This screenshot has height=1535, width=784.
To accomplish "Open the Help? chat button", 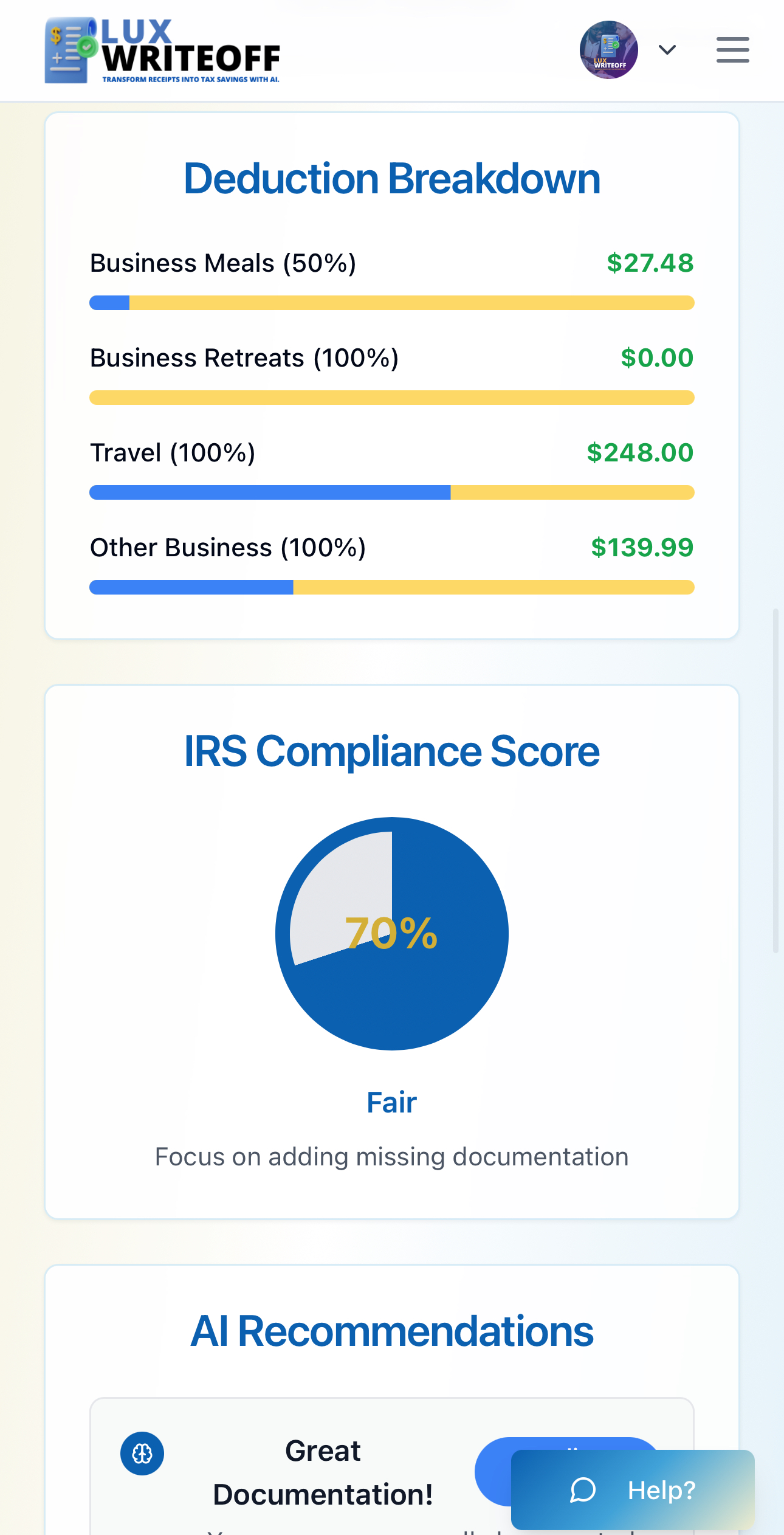I will (633, 1490).
